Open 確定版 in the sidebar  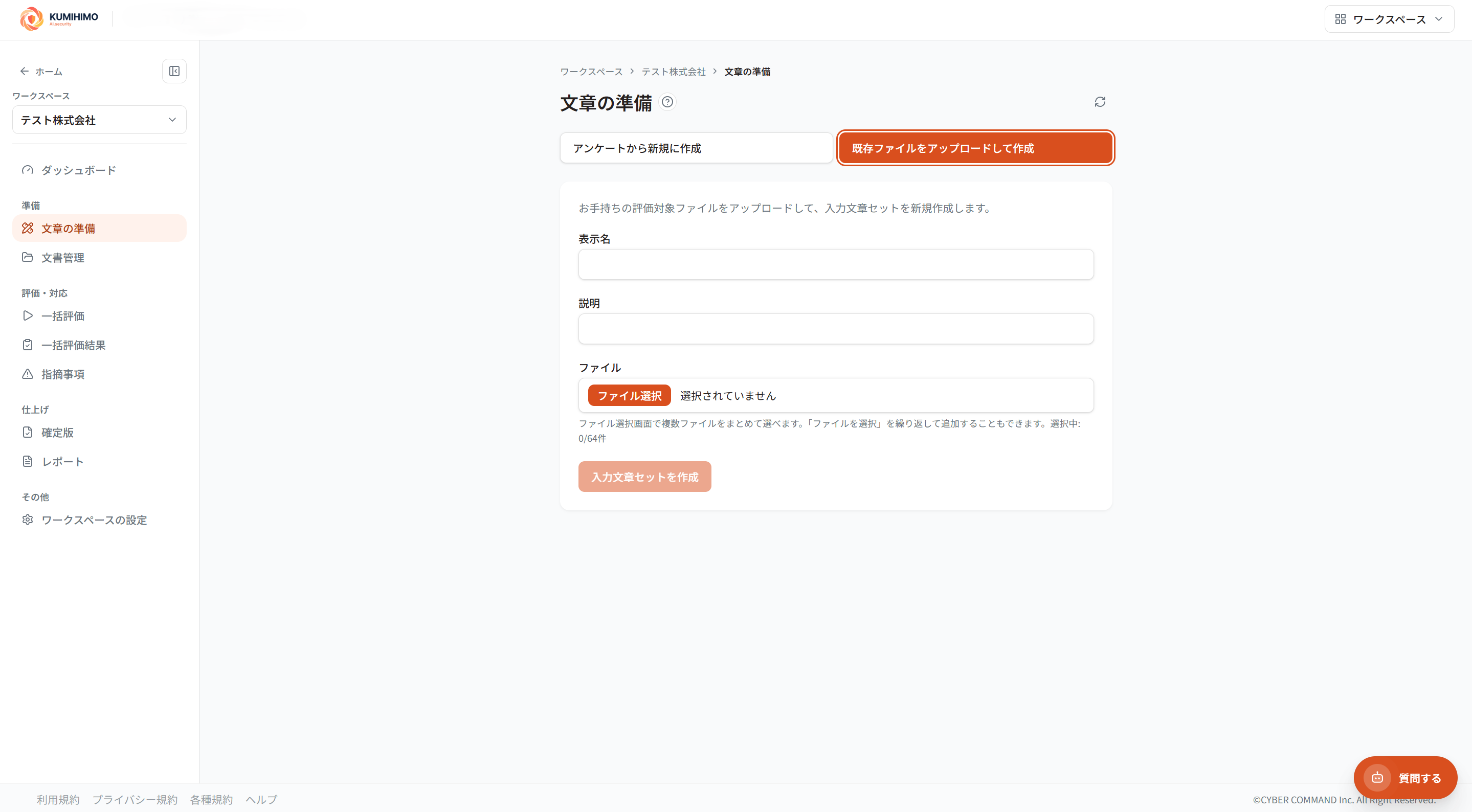click(99, 433)
